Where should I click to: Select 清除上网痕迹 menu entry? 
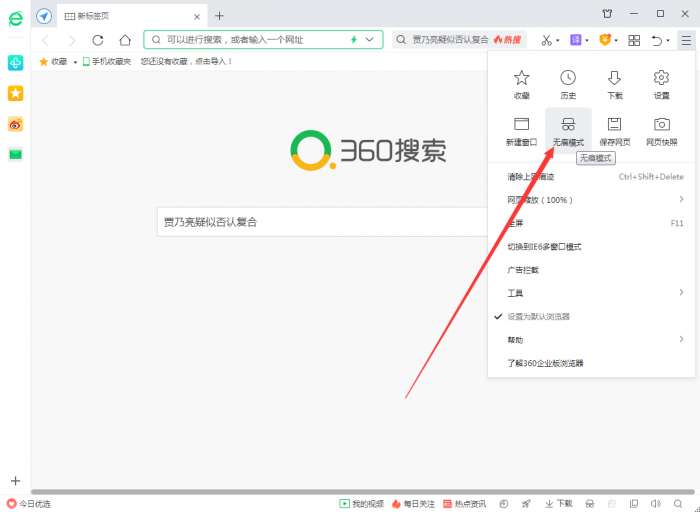click(592, 177)
